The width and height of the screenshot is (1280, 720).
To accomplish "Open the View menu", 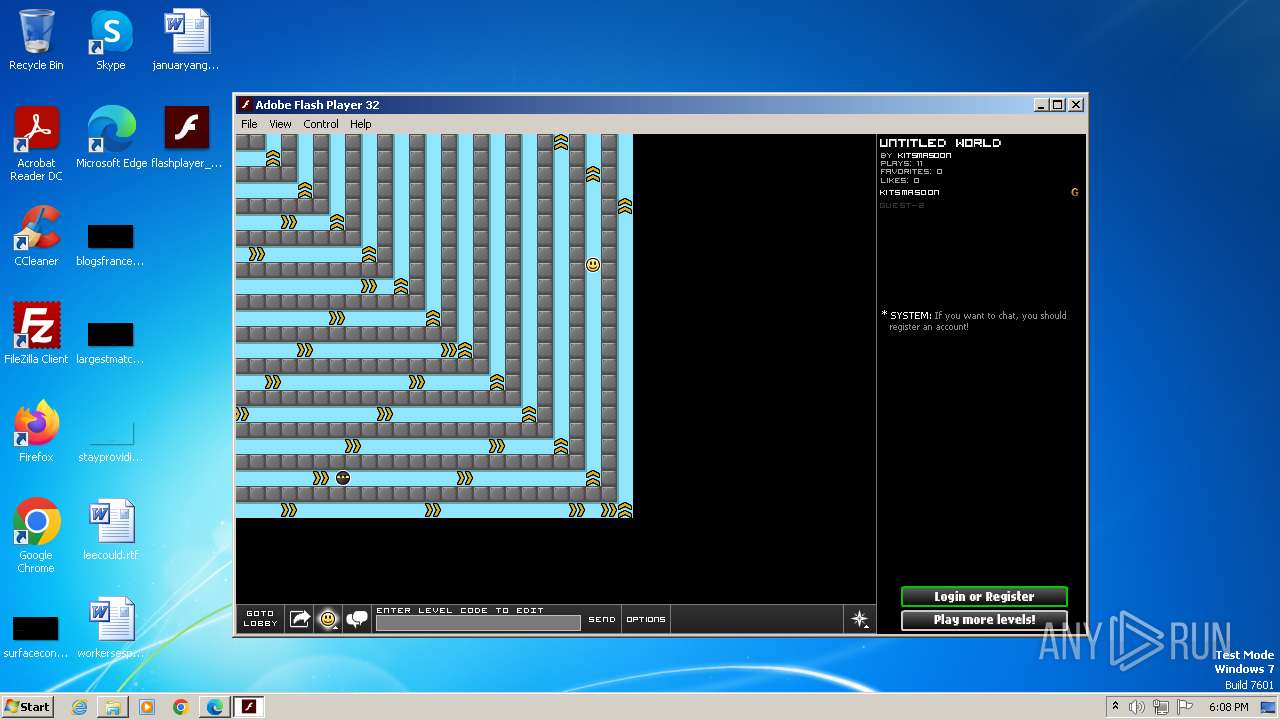I will click(x=280, y=124).
